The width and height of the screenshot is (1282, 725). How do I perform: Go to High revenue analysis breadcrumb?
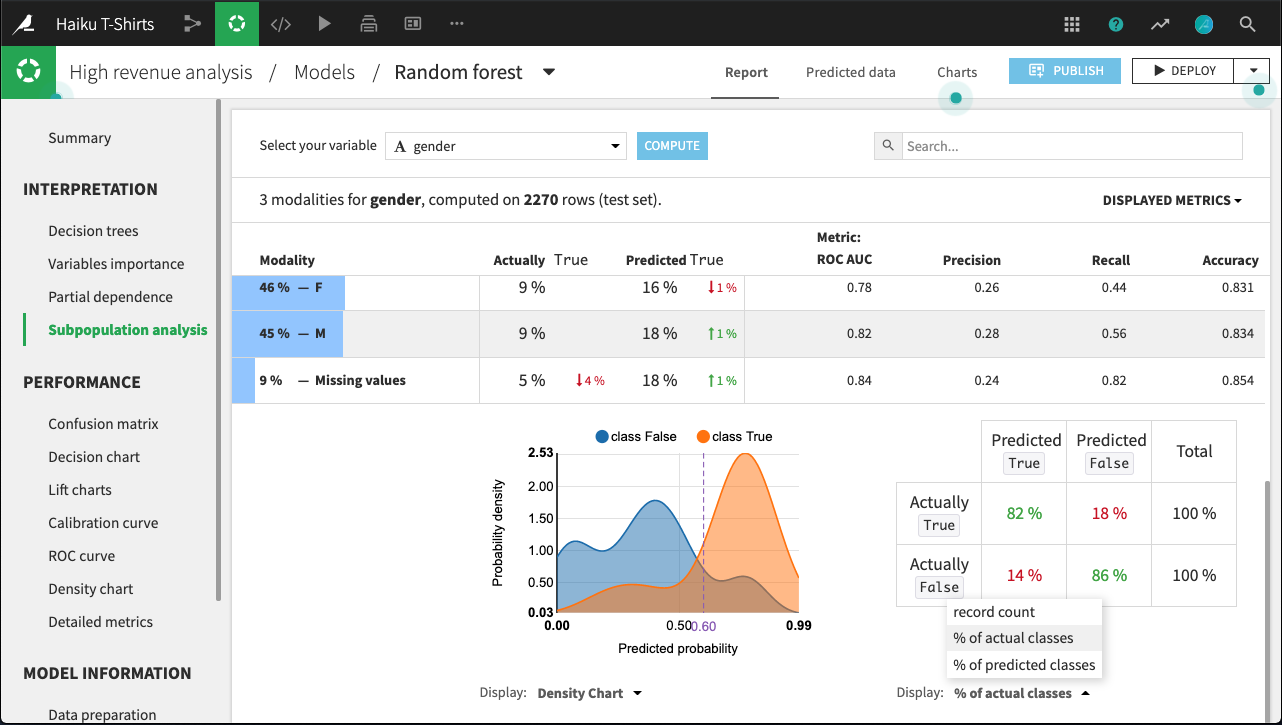coord(161,72)
